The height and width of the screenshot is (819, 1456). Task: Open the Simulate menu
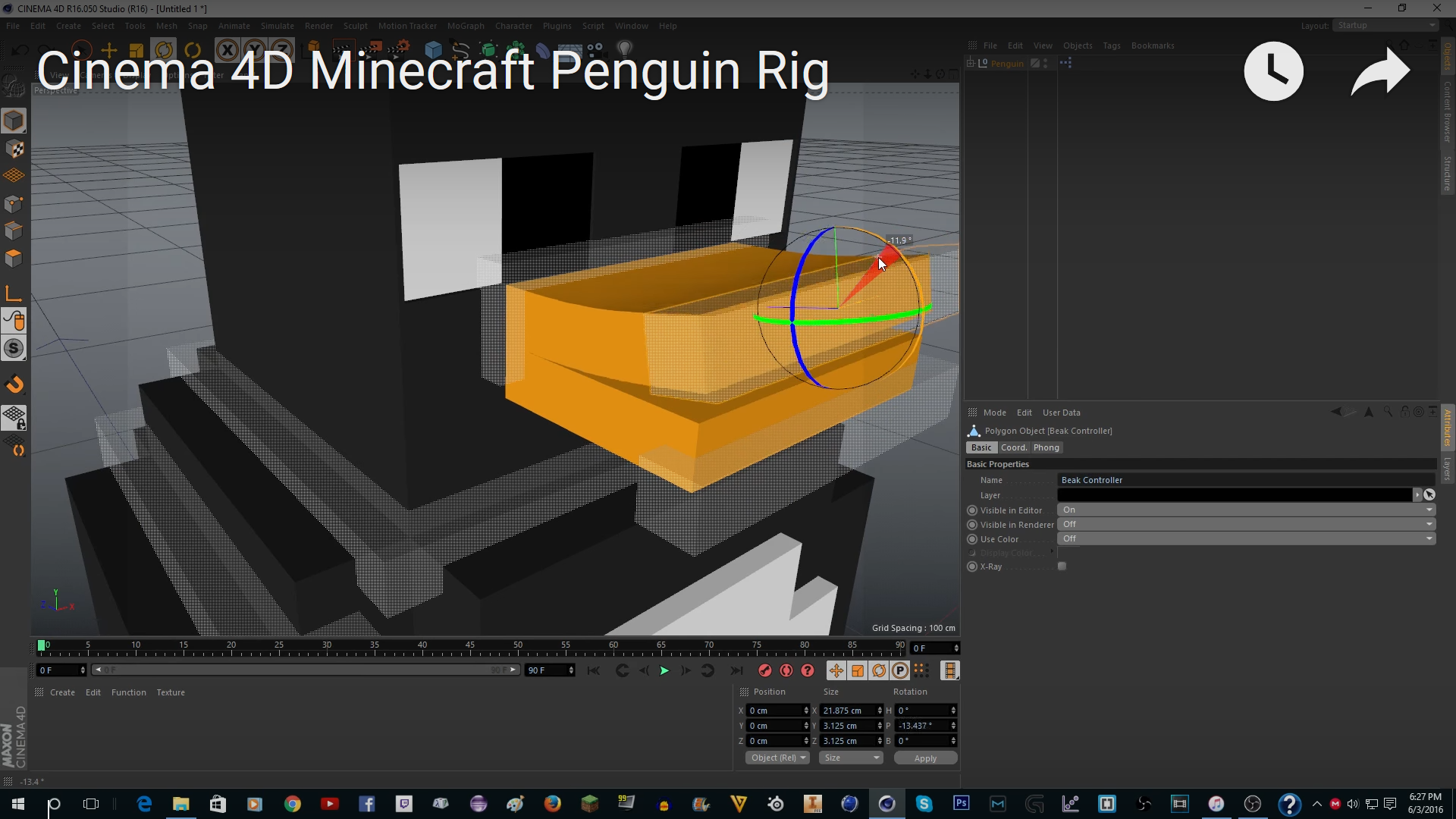click(x=277, y=25)
